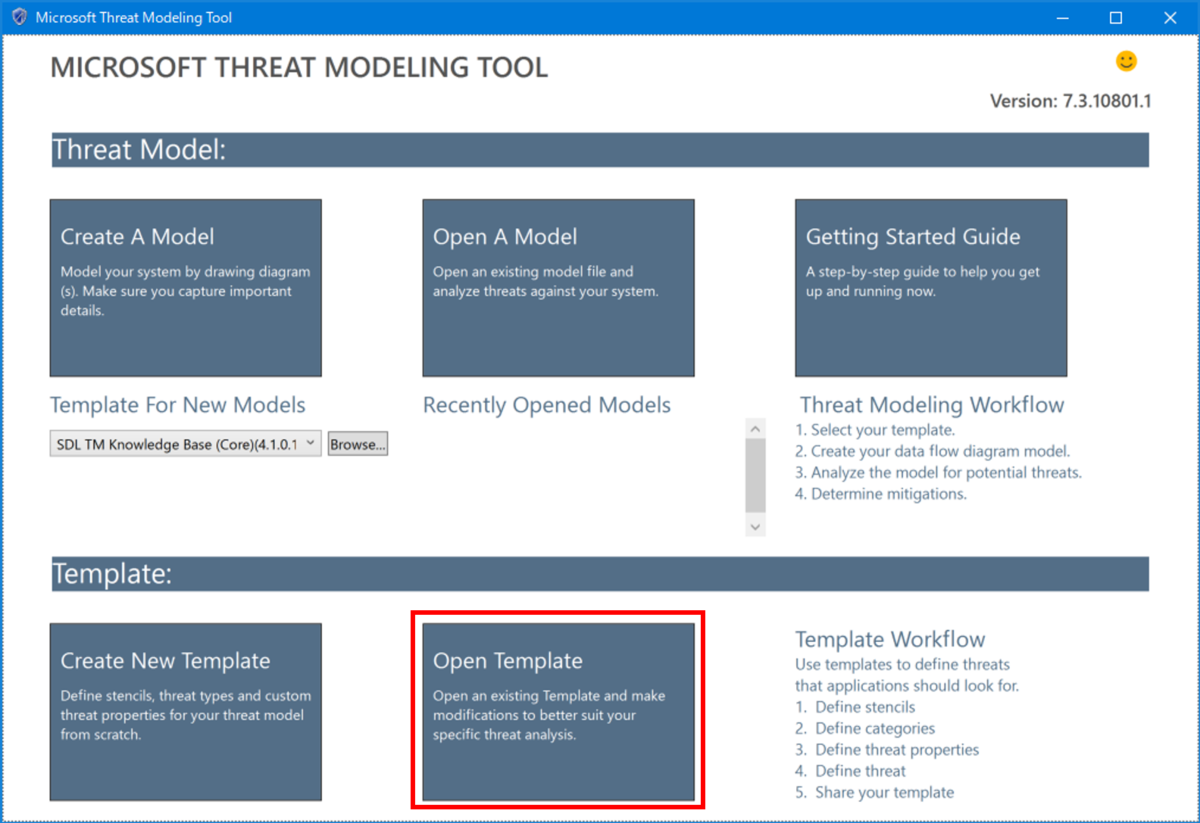Click the 'Template For New Models' label
This screenshot has width=1200, height=823.
click(178, 405)
